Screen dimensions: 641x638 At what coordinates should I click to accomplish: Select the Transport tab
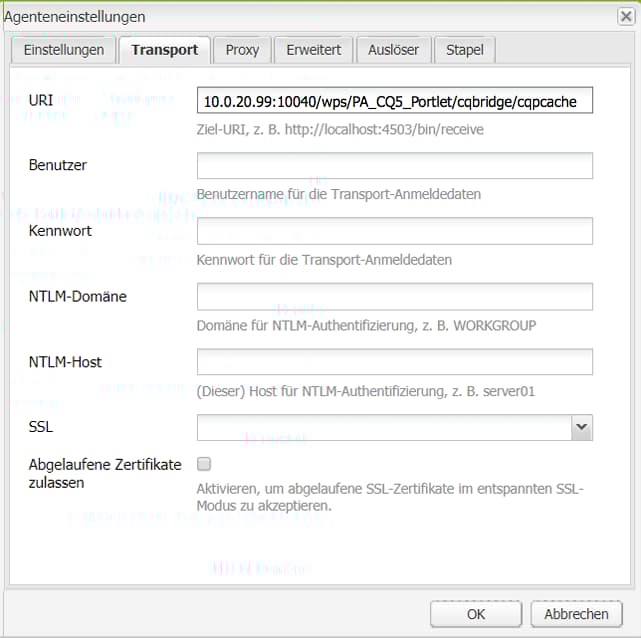(165, 50)
